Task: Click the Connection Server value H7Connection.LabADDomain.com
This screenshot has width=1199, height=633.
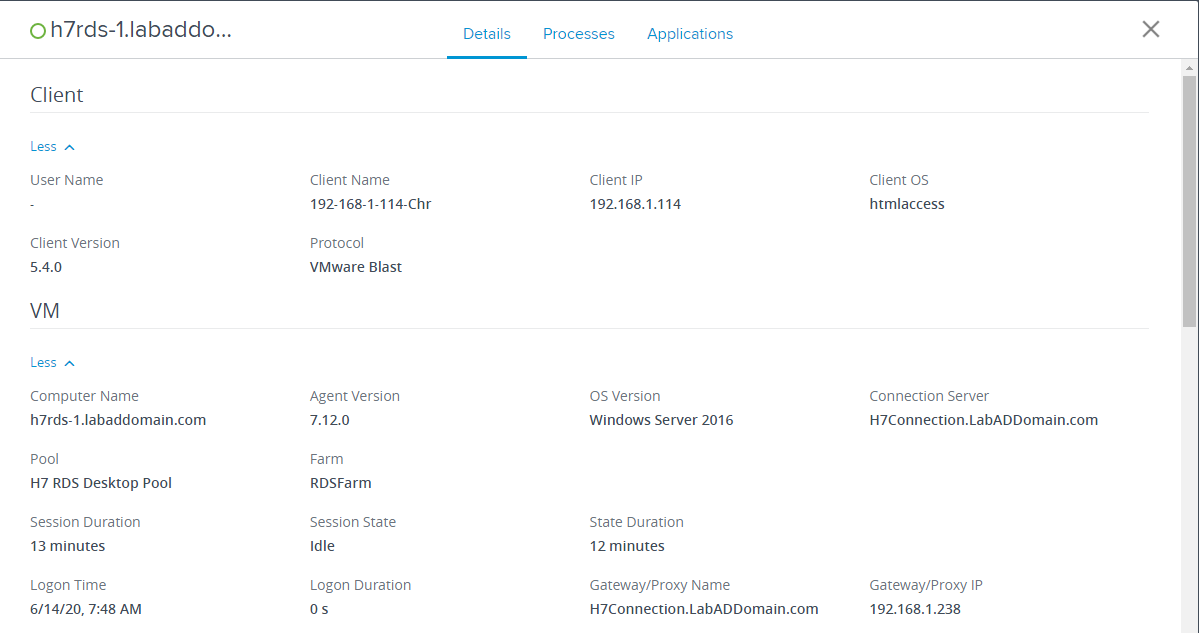Action: 983,420
